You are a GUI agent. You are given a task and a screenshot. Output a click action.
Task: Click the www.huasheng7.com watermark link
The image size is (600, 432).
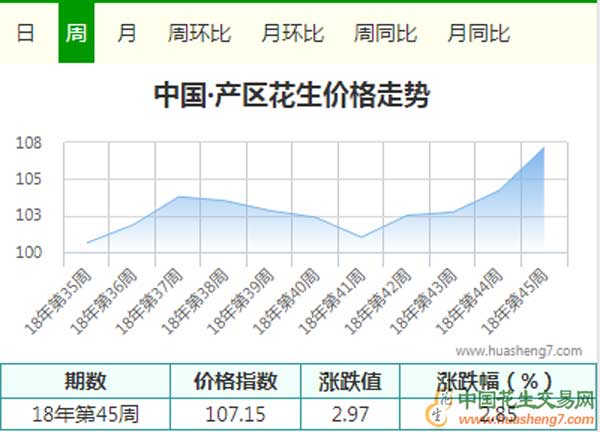(x=518, y=352)
